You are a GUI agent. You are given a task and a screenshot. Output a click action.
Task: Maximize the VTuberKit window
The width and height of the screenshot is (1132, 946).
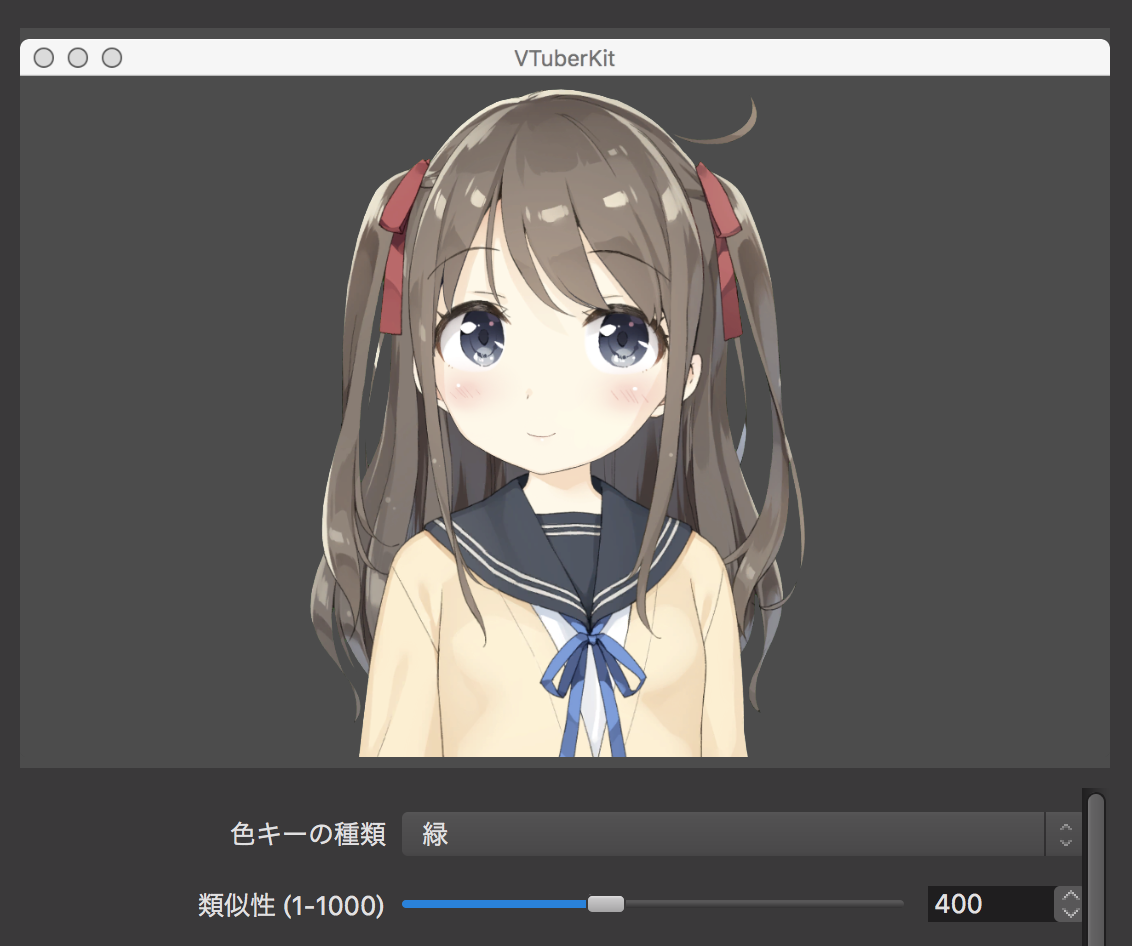pos(112,58)
